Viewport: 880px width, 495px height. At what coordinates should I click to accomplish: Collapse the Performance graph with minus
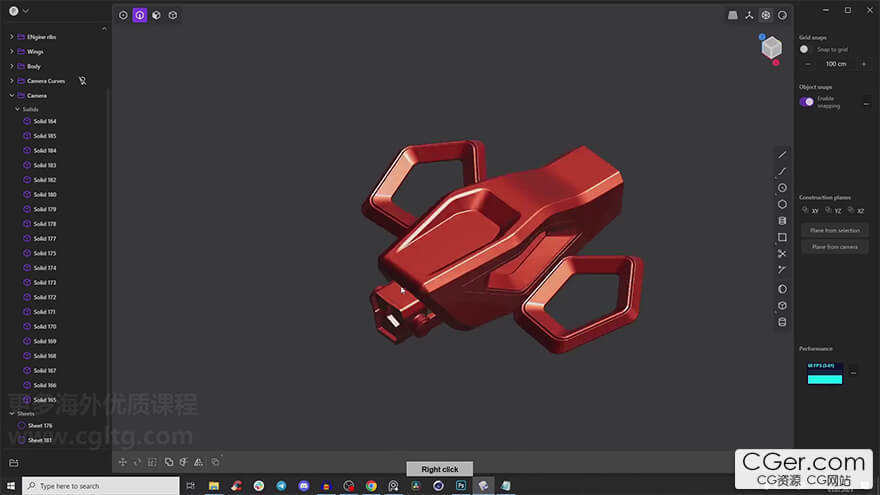pyautogui.click(x=854, y=373)
